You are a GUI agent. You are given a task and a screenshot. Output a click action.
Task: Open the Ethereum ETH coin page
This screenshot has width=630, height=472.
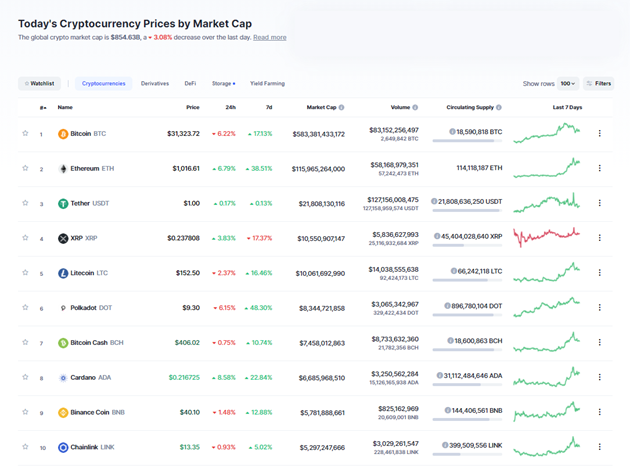[x=92, y=169]
